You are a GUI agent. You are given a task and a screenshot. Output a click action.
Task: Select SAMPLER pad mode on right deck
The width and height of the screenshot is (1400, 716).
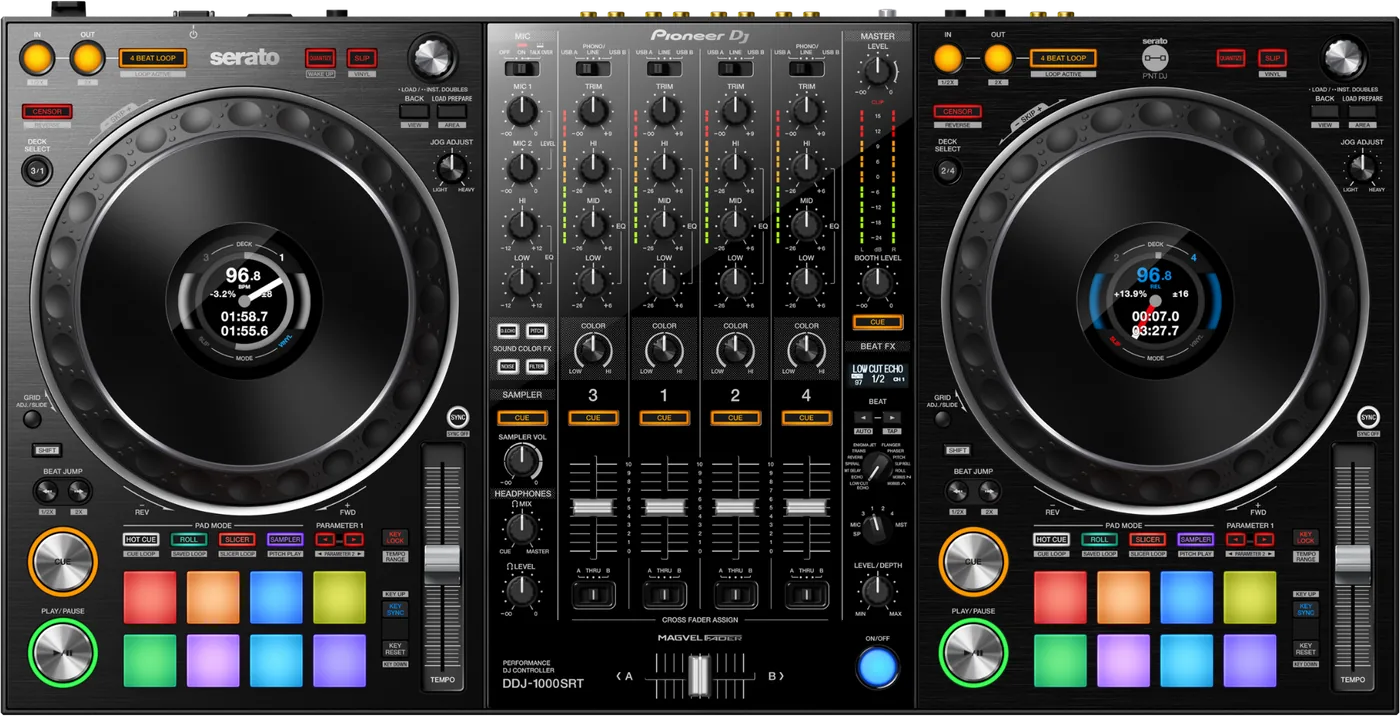pos(1196,540)
